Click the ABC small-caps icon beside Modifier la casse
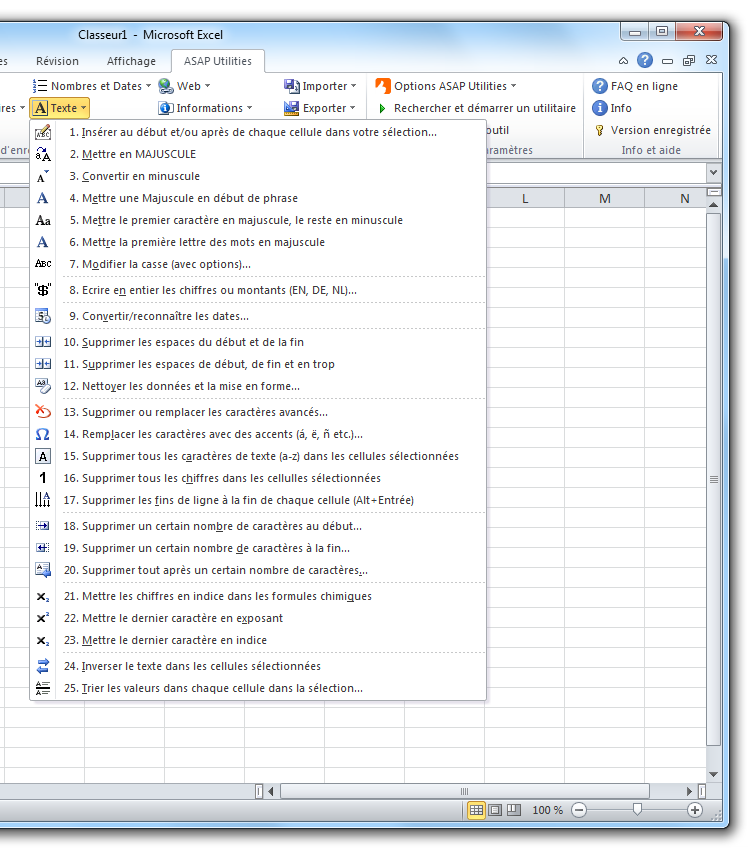 click(x=43, y=264)
